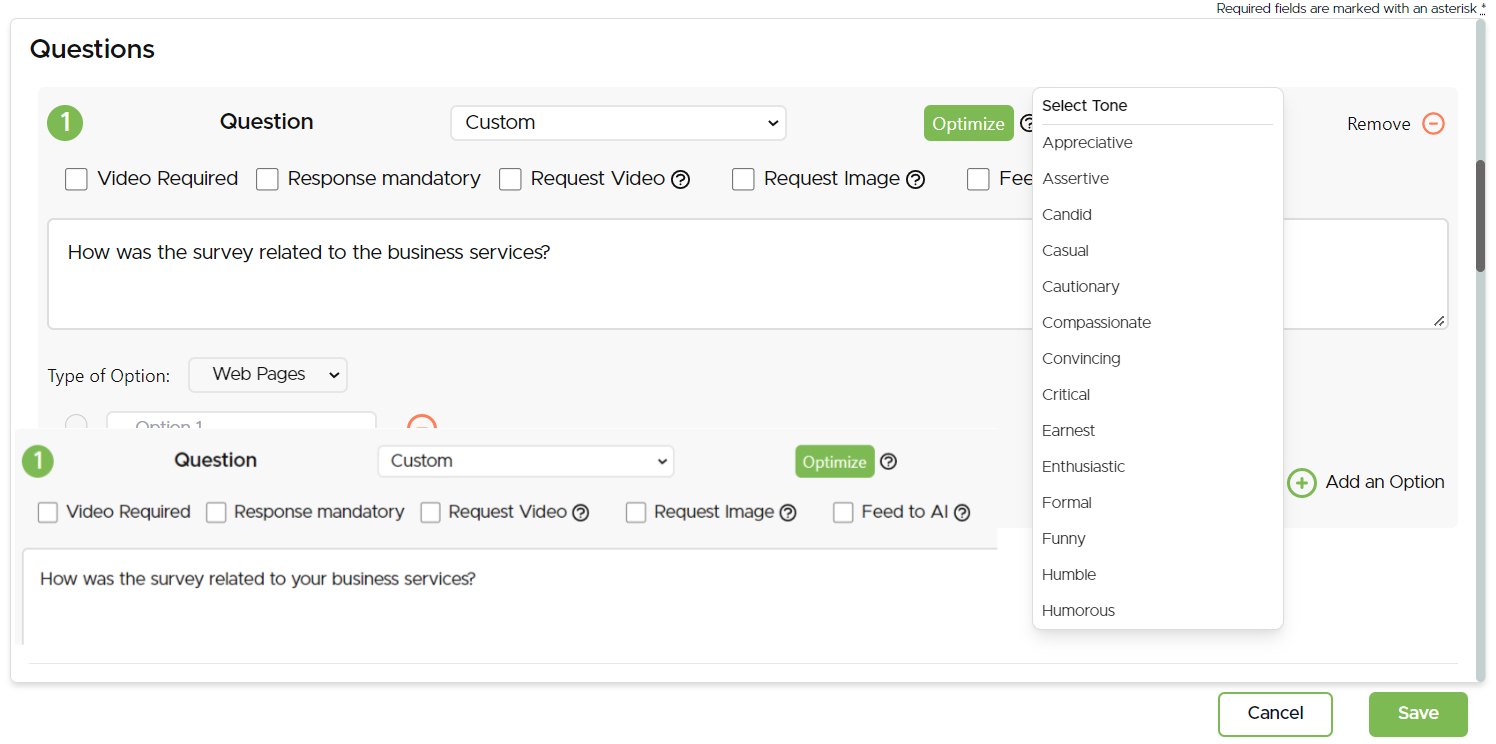Expand the Web Pages option type dropdown
This screenshot has height=744, width=1496.
pos(268,375)
